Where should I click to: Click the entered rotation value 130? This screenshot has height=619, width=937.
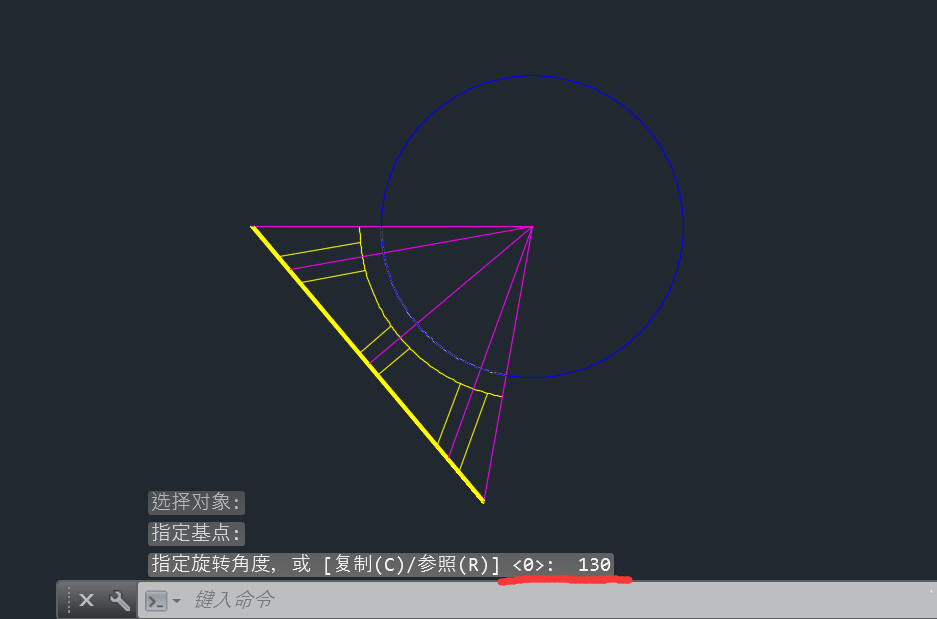(594, 565)
